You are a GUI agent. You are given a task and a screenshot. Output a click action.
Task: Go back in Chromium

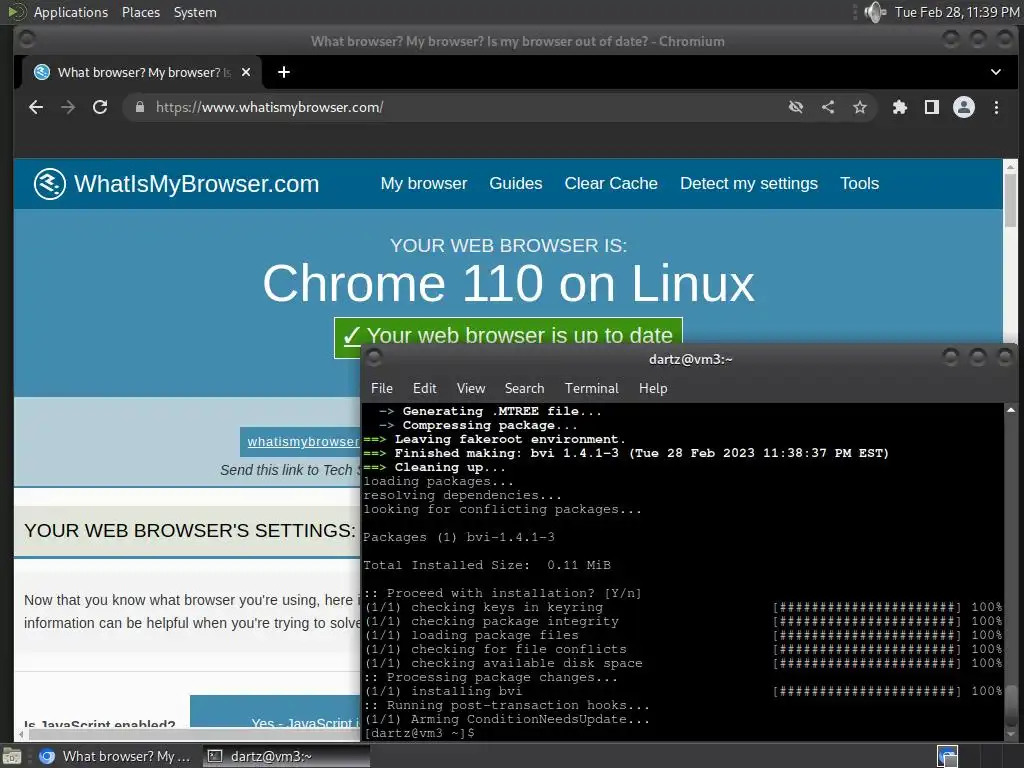click(x=36, y=107)
